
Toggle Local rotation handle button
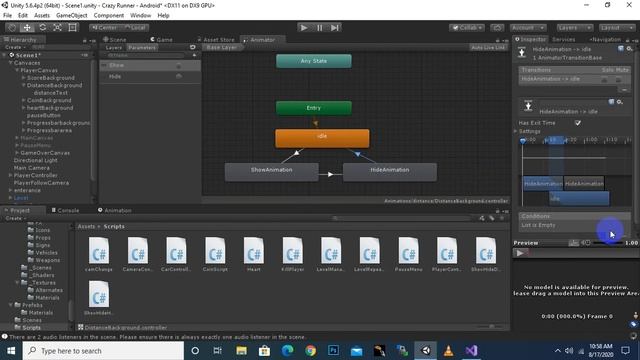pyautogui.click(x=135, y=28)
